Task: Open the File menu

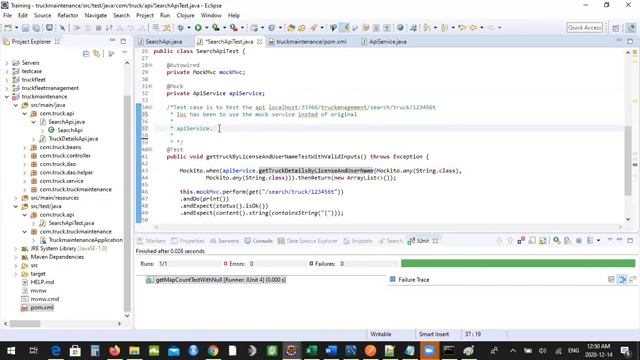Action: [7, 16]
